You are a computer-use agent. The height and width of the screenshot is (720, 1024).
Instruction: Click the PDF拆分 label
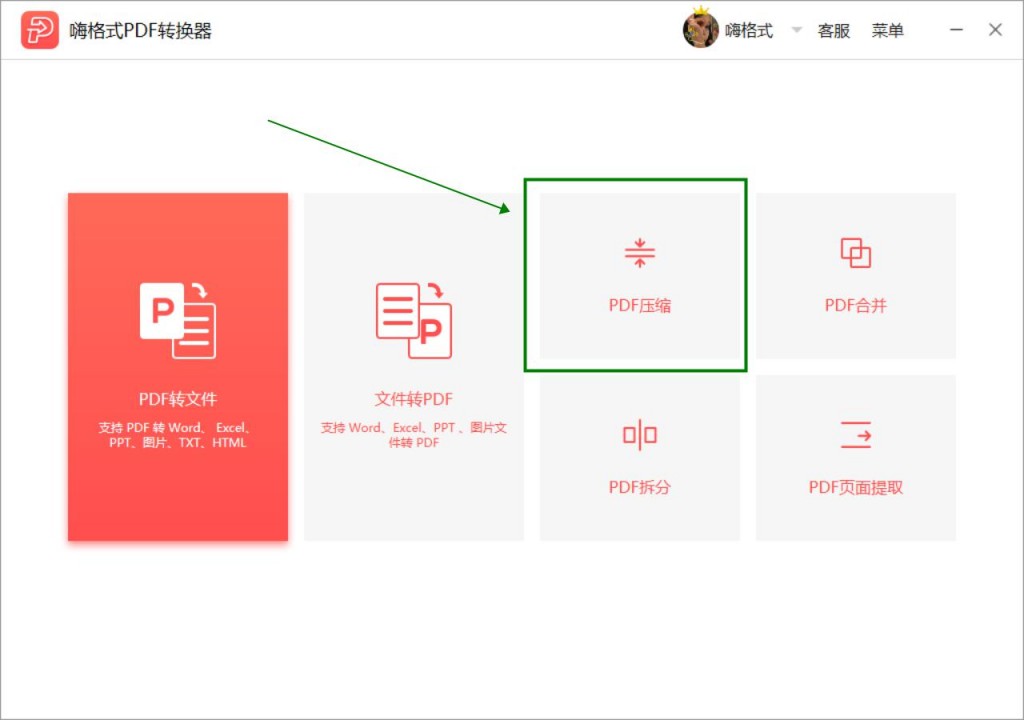[640, 487]
